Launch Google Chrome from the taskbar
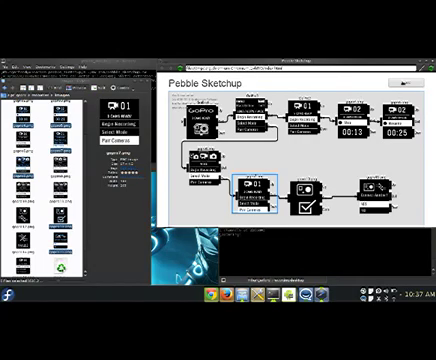This screenshot has width=436, height=360. [x=211, y=294]
